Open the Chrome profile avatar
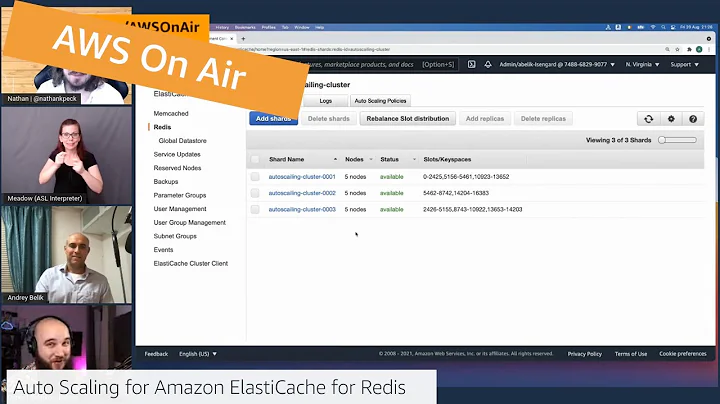Viewport: 720px width, 404px height. click(x=699, y=49)
